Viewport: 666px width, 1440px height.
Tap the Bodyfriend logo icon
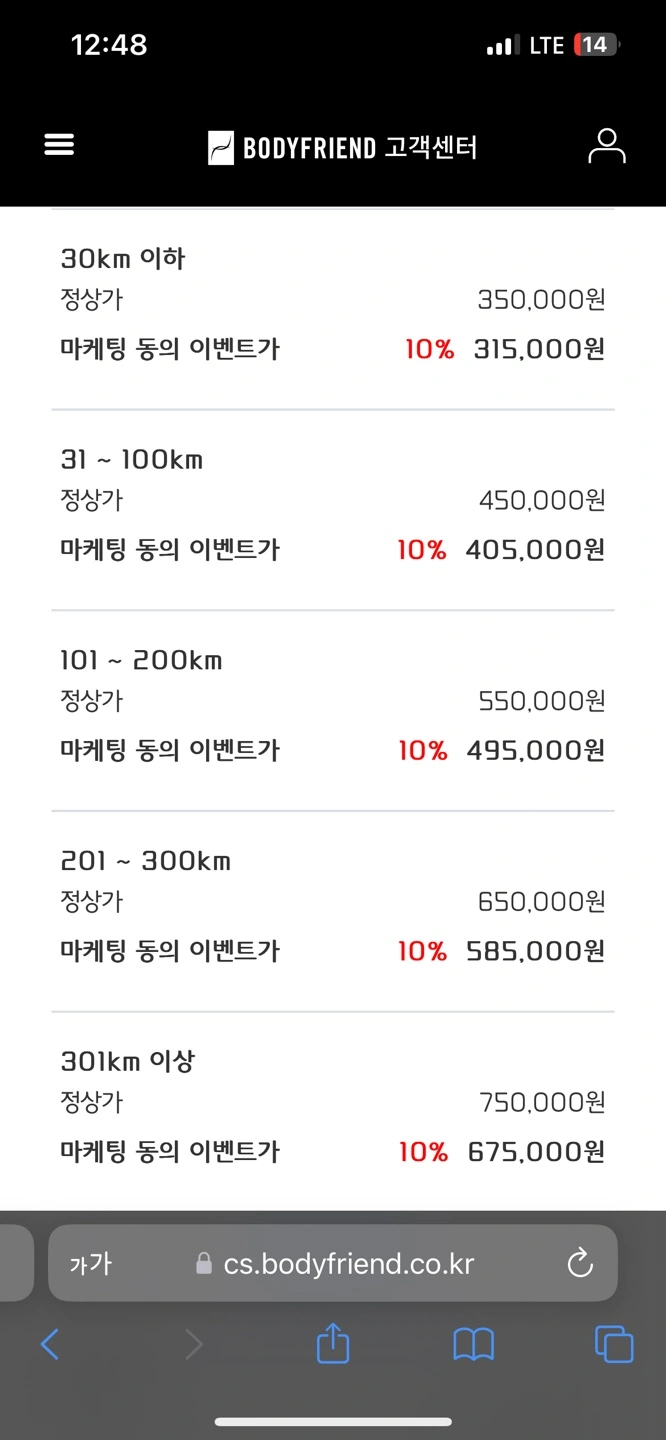(221, 148)
